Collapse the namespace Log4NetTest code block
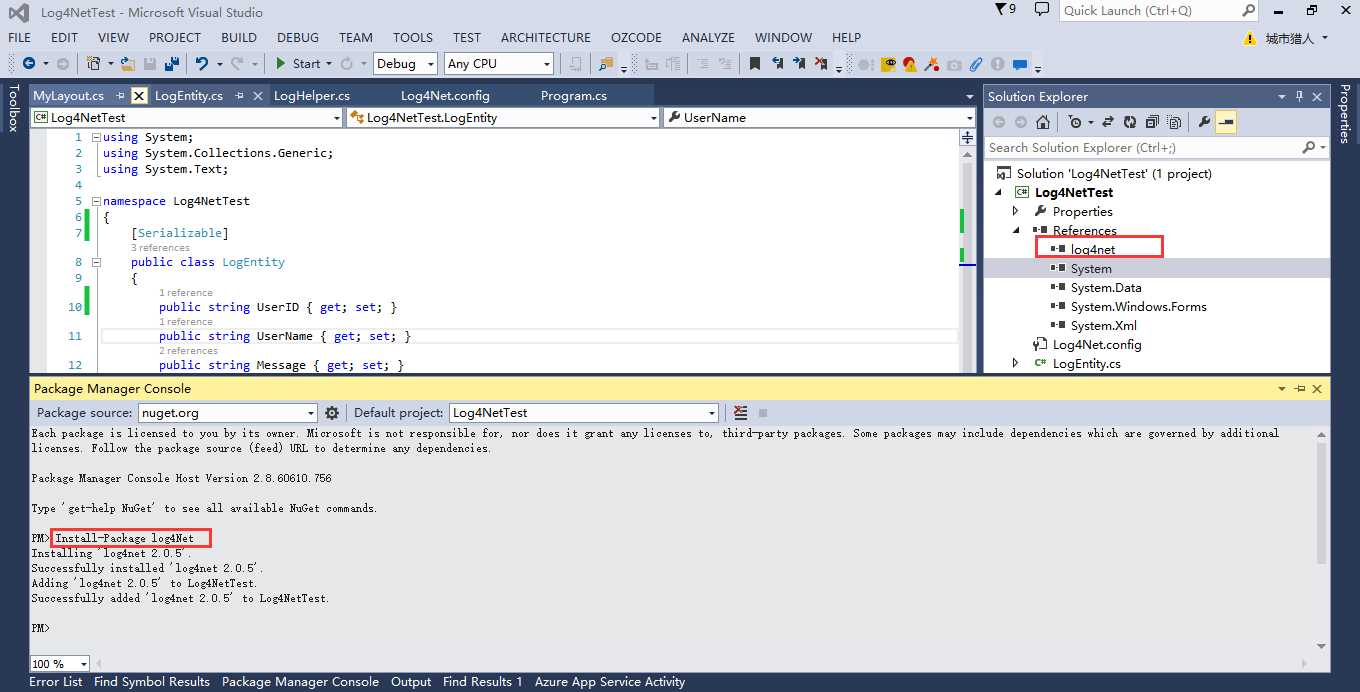1360x692 pixels. point(96,201)
